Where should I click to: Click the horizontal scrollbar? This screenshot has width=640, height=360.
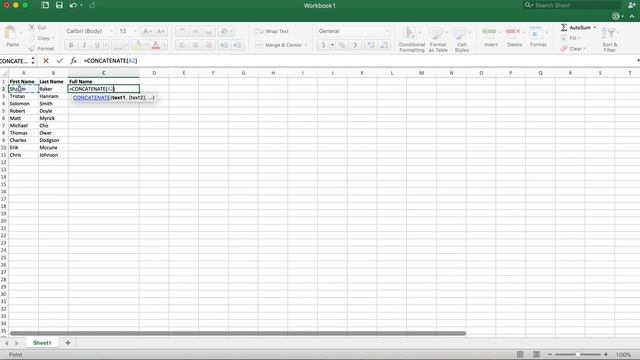tap(238, 333)
